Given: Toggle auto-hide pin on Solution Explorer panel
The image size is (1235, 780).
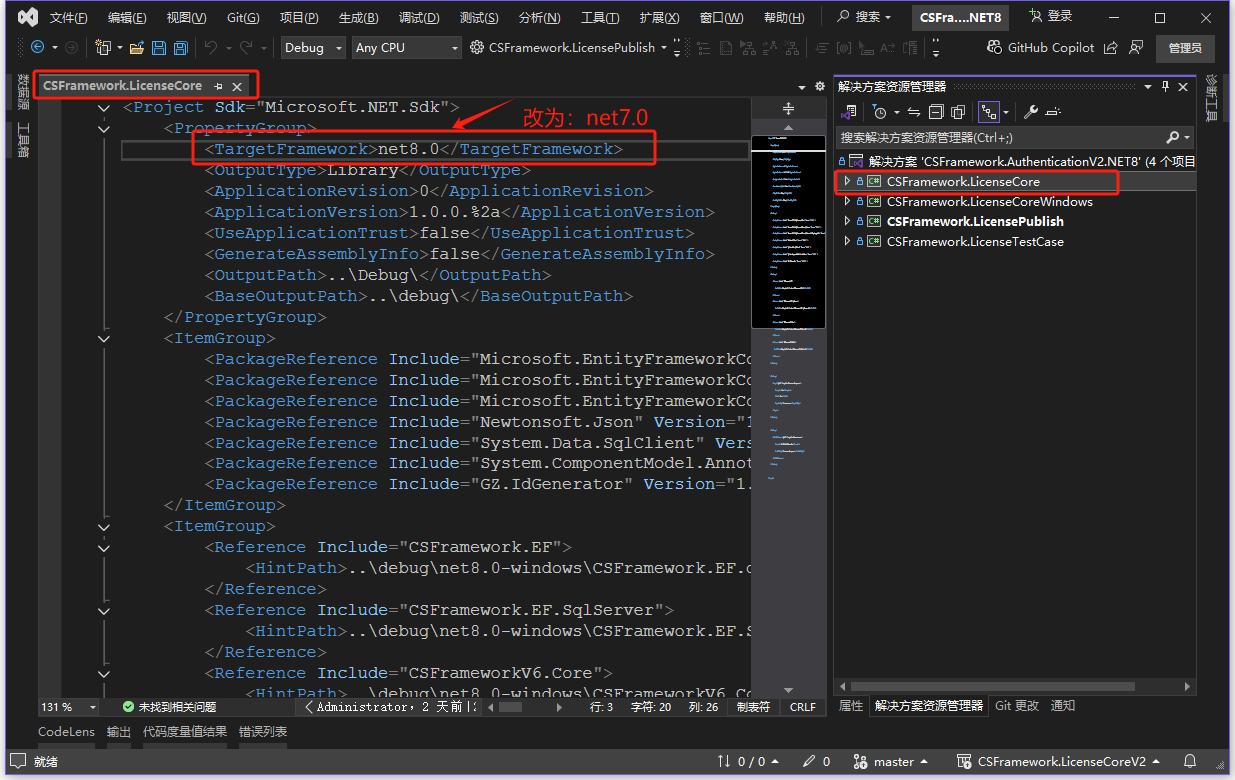Looking at the screenshot, I should (1165, 87).
